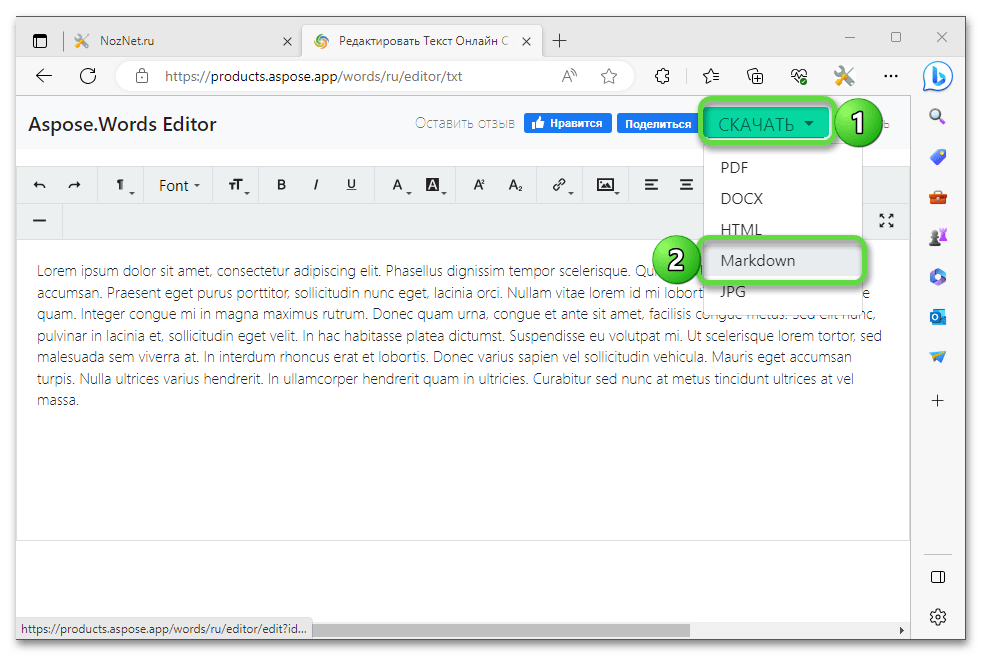Open the Drop paper plane sidebar icon
The width and height of the screenshot is (982, 656).
point(938,357)
